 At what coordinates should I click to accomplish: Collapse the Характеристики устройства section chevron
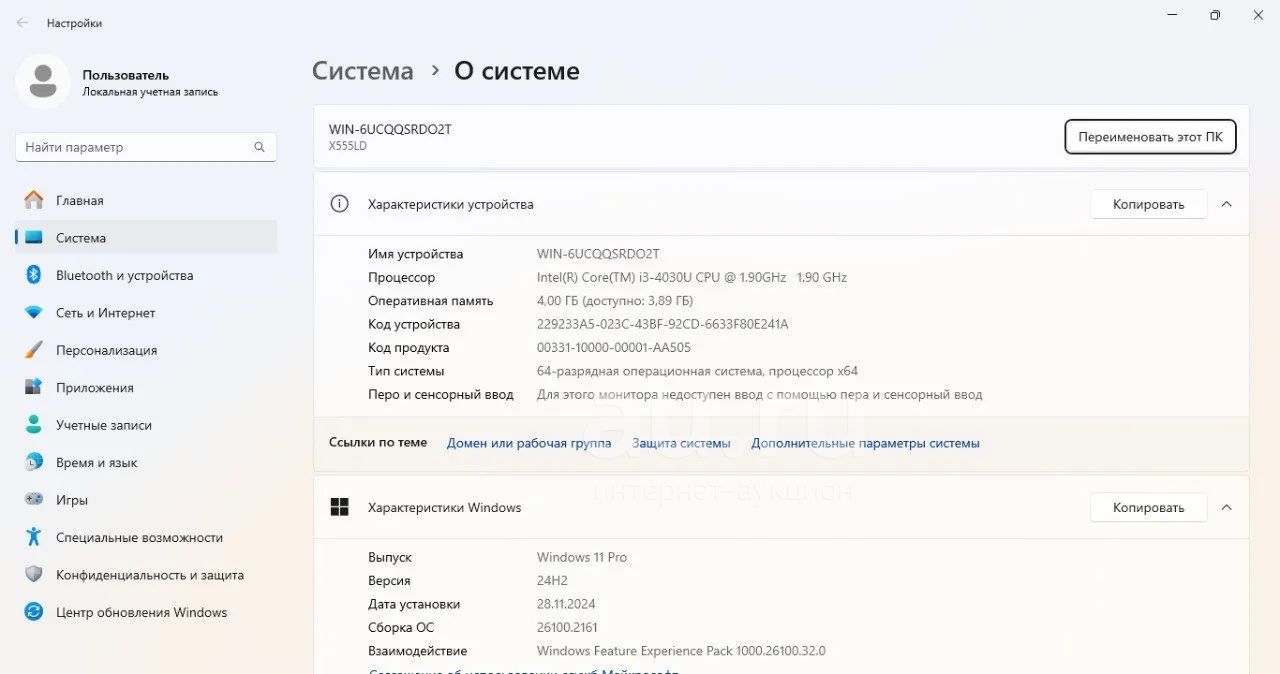tap(1226, 204)
